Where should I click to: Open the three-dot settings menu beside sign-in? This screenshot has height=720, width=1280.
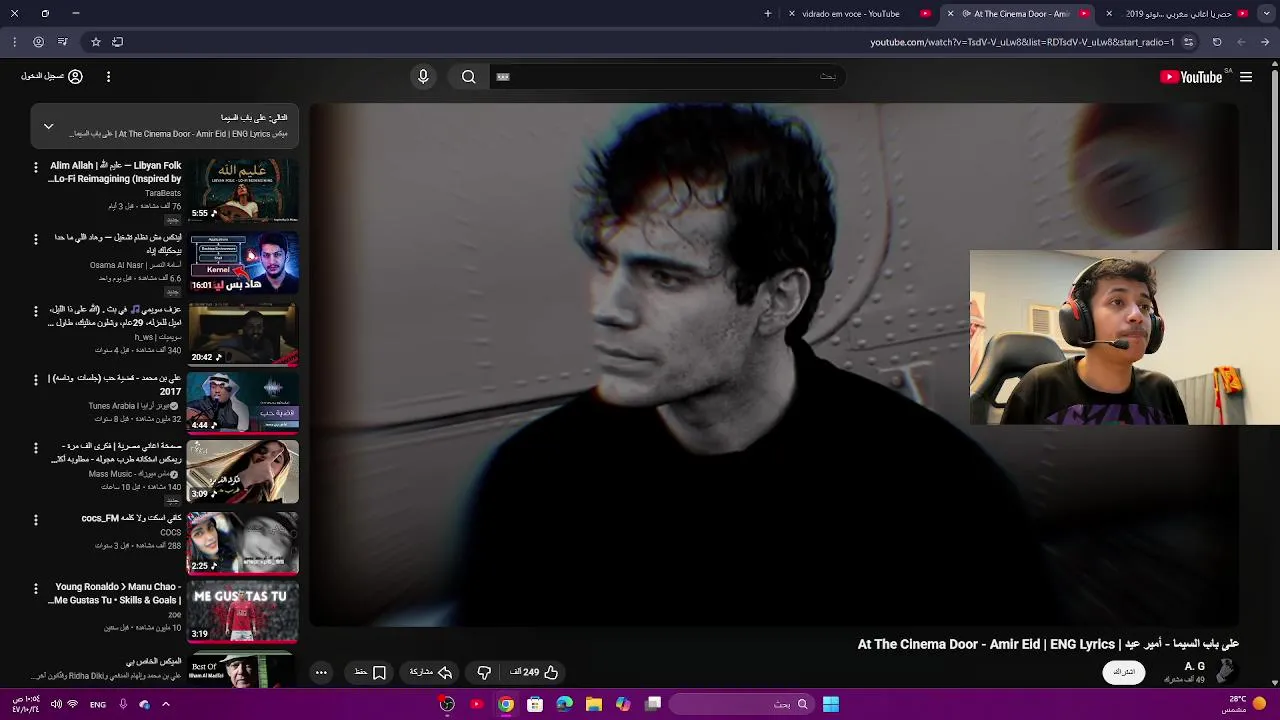(108, 76)
